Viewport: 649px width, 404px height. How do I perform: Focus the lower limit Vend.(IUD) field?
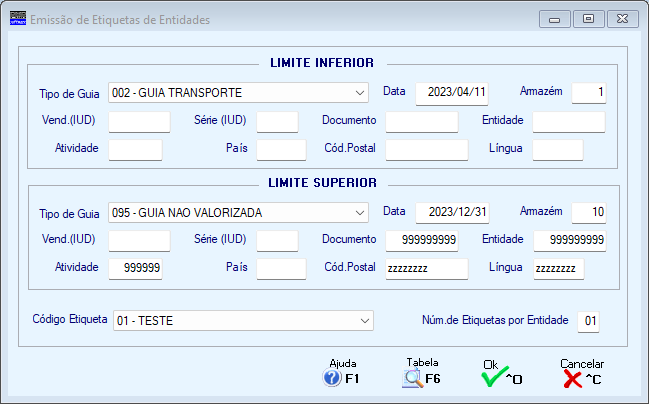click(139, 122)
